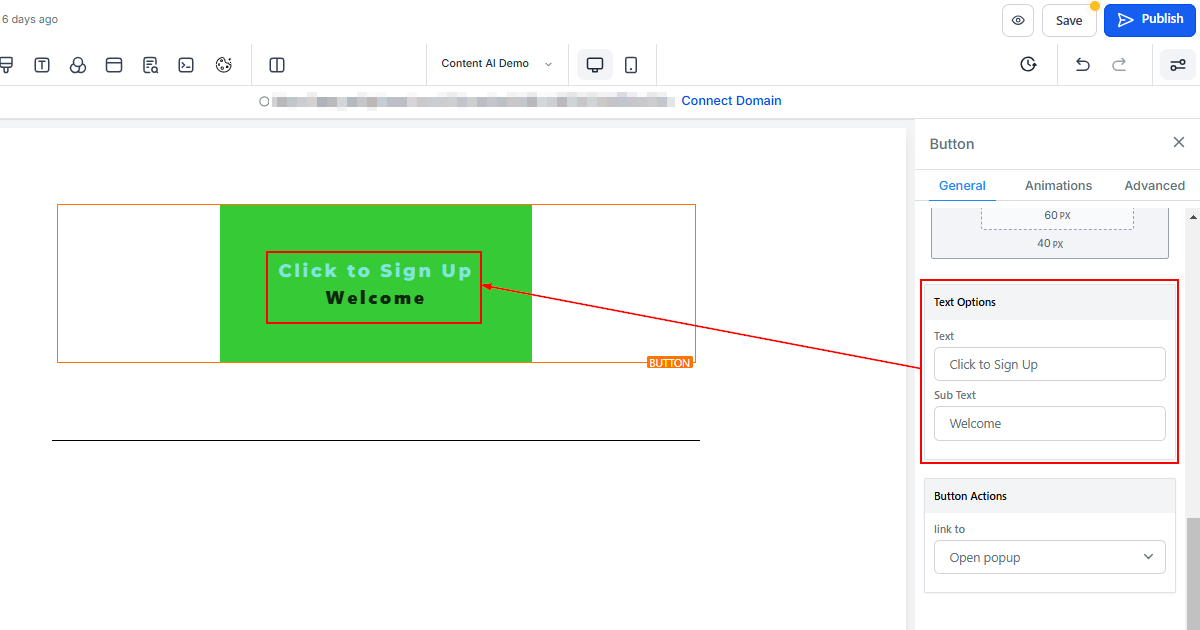Toggle the split layout panel icon
This screenshot has width=1200, height=630.
pos(277,65)
